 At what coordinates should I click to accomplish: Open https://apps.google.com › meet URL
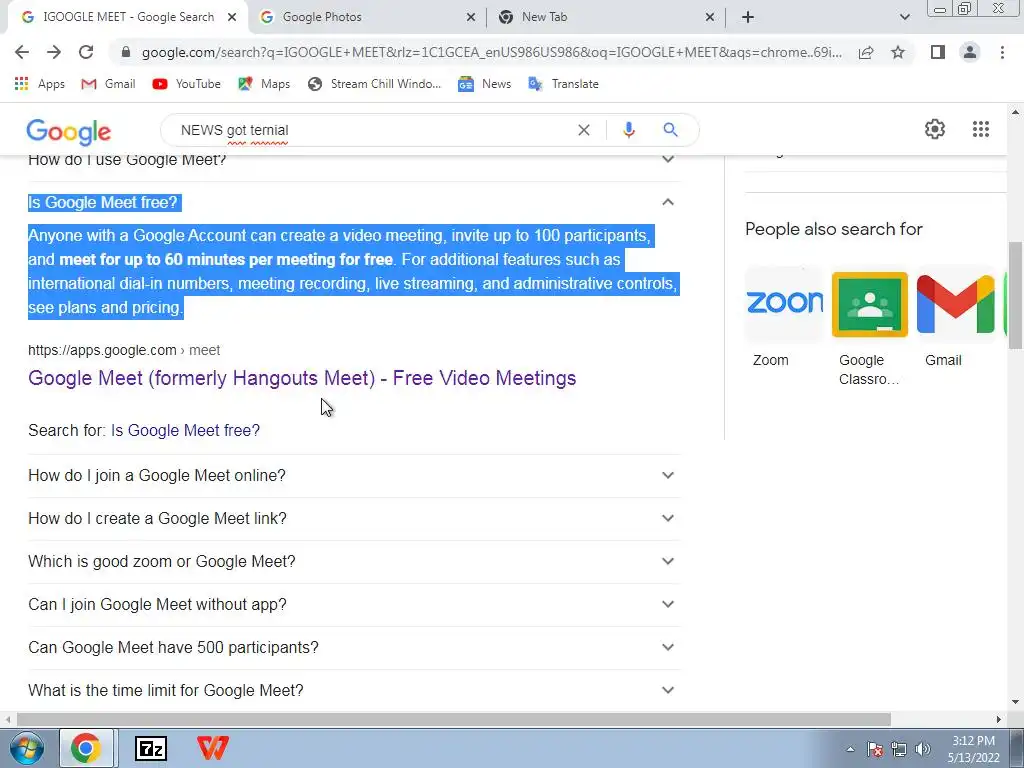[x=124, y=350]
